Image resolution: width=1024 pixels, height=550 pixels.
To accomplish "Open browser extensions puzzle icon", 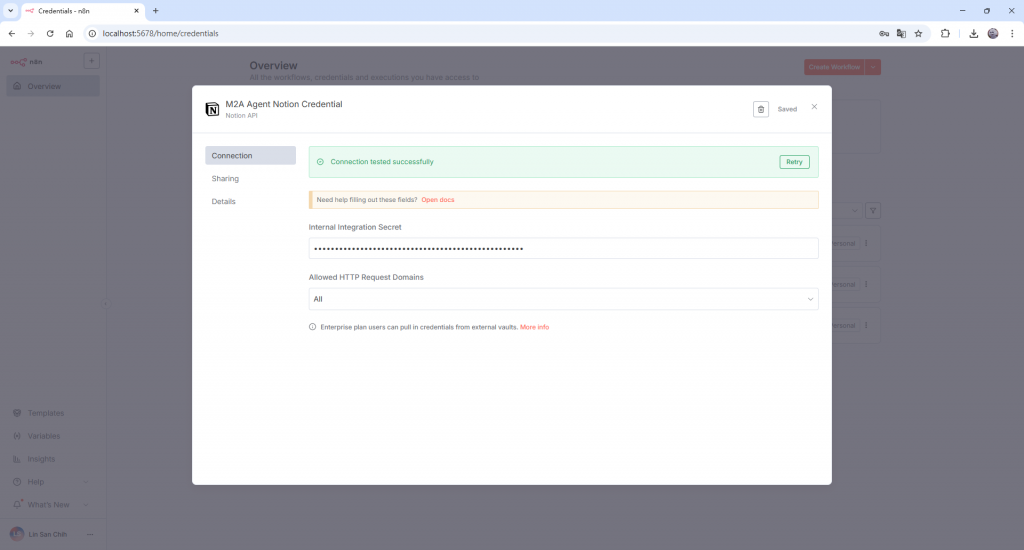I will tap(945, 33).
